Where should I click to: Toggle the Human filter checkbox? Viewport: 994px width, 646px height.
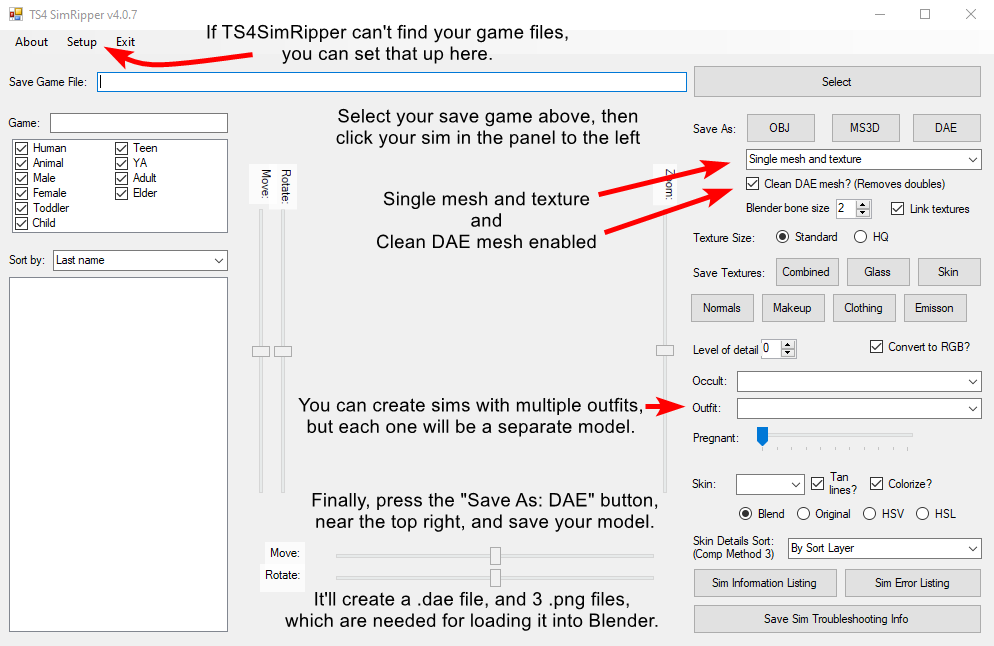[22, 148]
